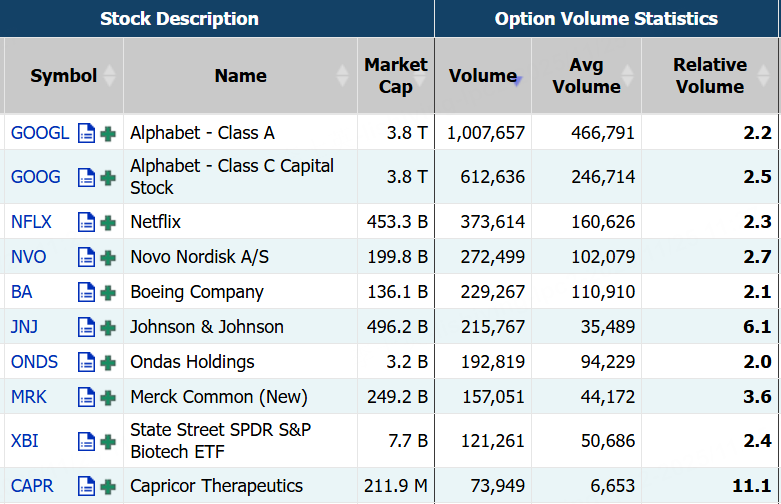Open the document icon in the NFLX row

pos(86,223)
